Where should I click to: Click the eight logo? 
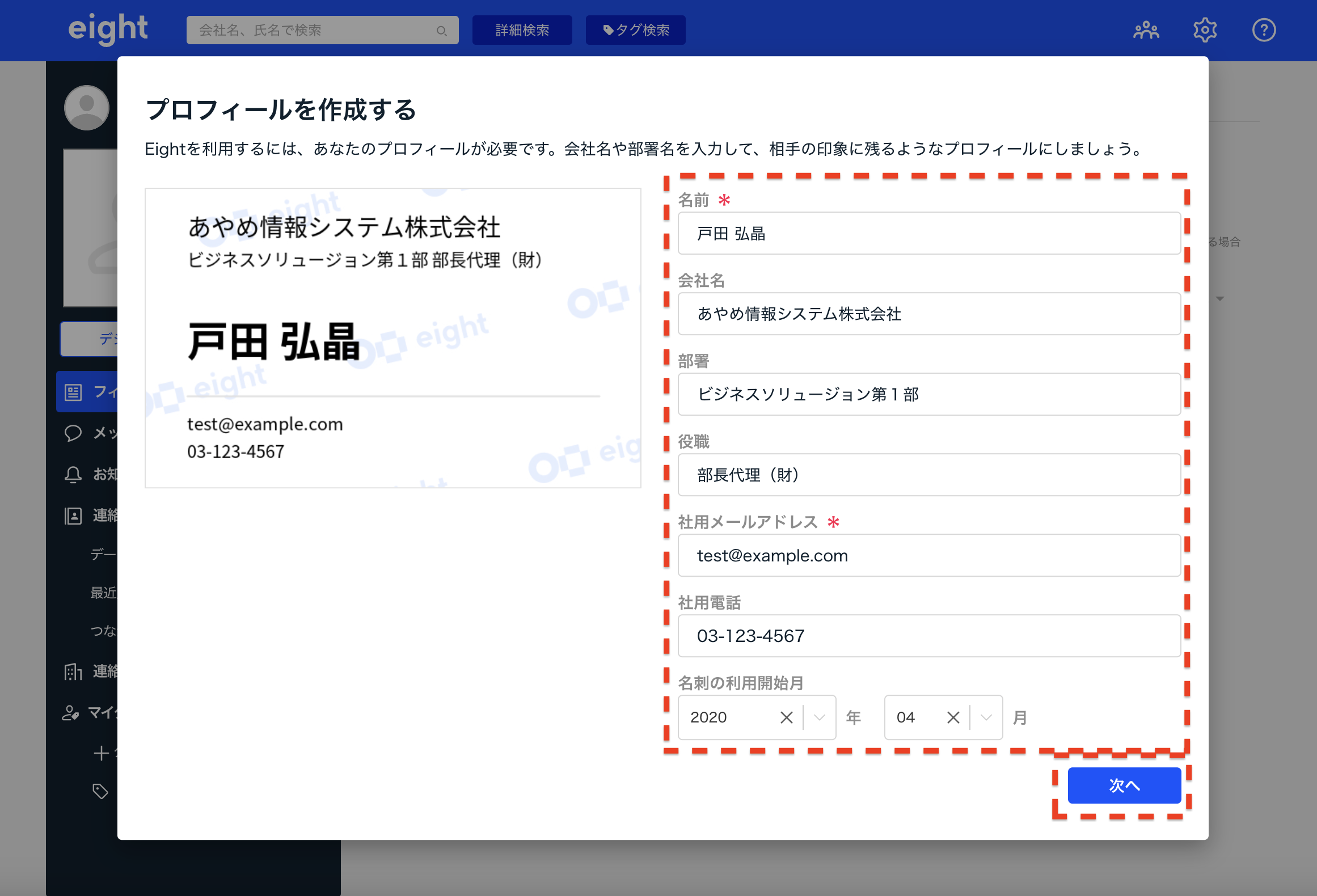[108, 29]
